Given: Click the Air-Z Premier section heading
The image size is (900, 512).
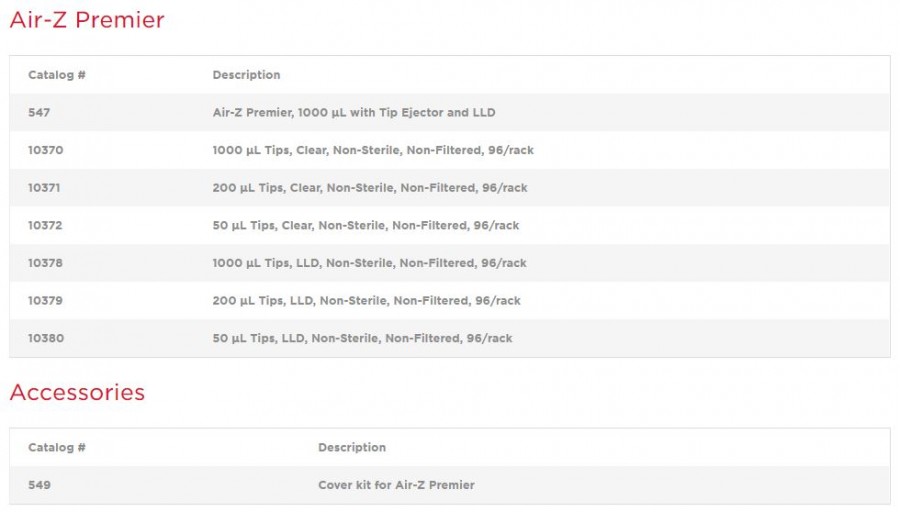Looking at the screenshot, I should pyautogui.click(x=87, y=20).
